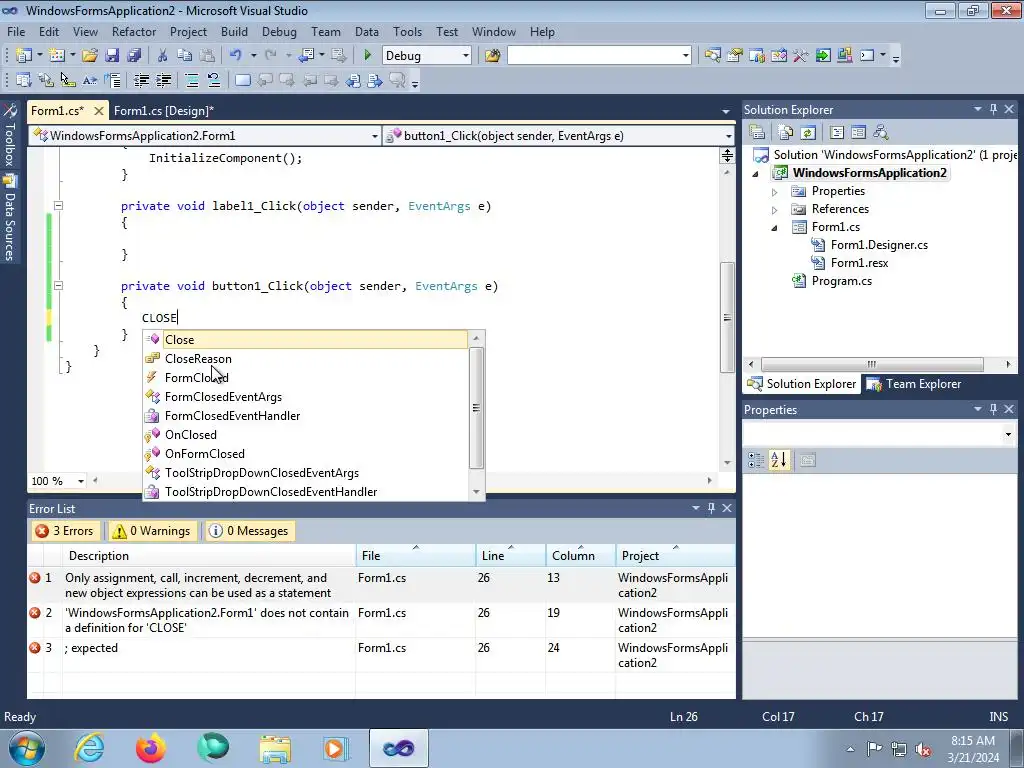Screen dimensions: 1024x768
Task: Pin the Error List panel
Action: (x=711, y=508)
